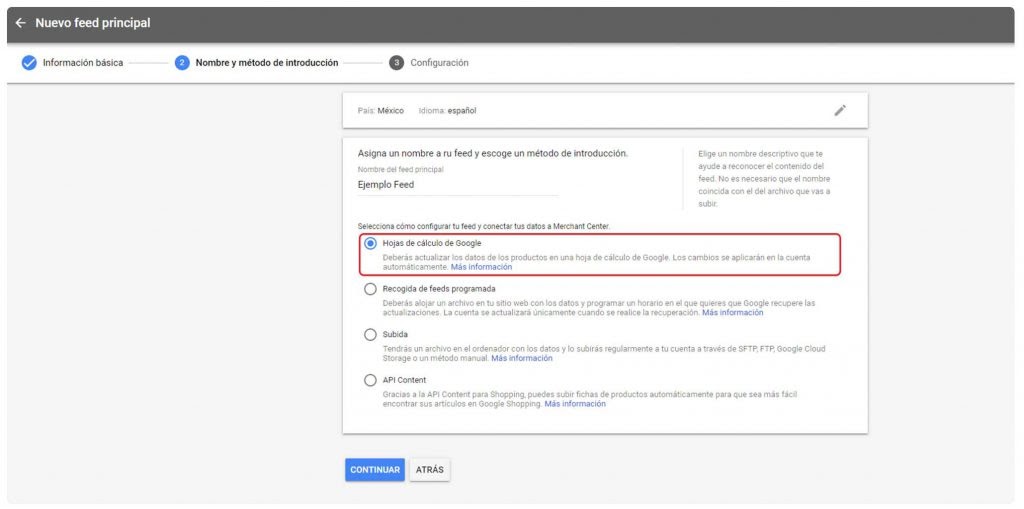Select the Recogida de feeds programada radio
This screenshot has width=1024, height=509.
(370, 289)
